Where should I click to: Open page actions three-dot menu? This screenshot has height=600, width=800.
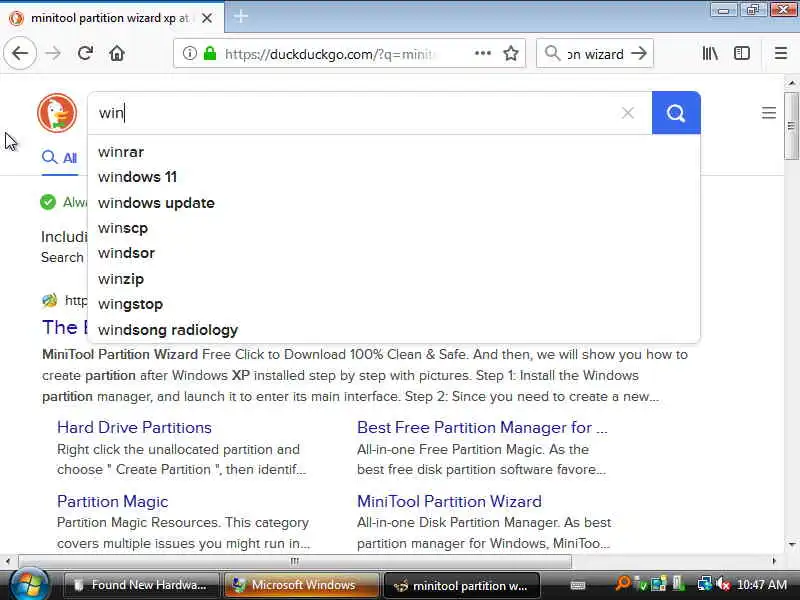click(x=483, y=53)
